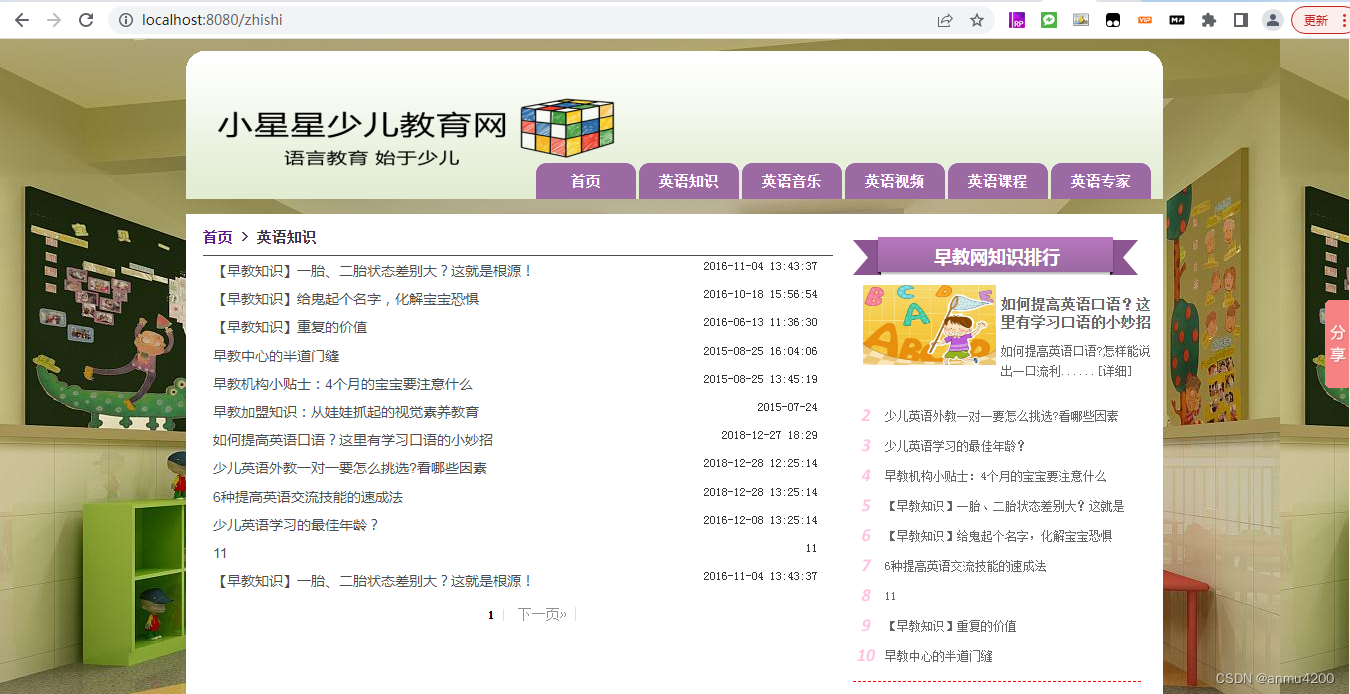1350x694 pixels.
Task: Open the 英语视频 navigation tab
Action: (x=894, y=181)
